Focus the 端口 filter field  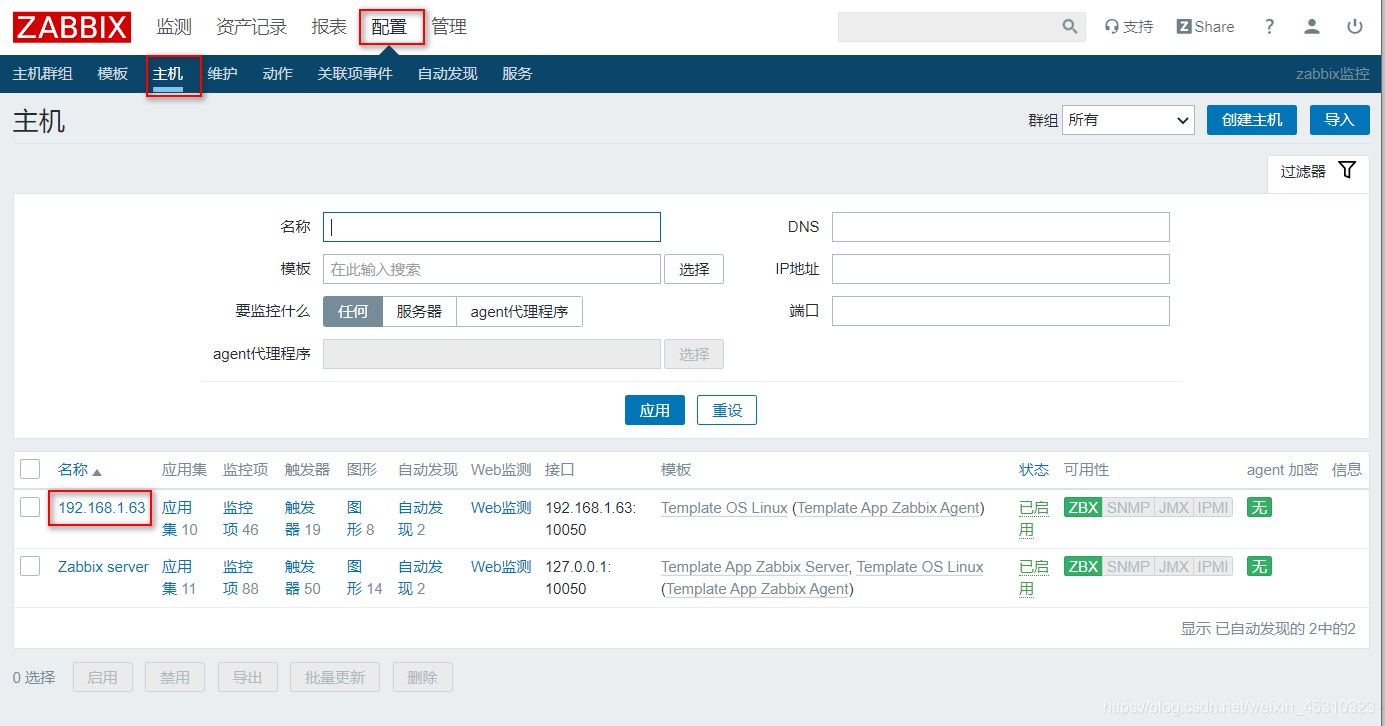coord(1001,311)
